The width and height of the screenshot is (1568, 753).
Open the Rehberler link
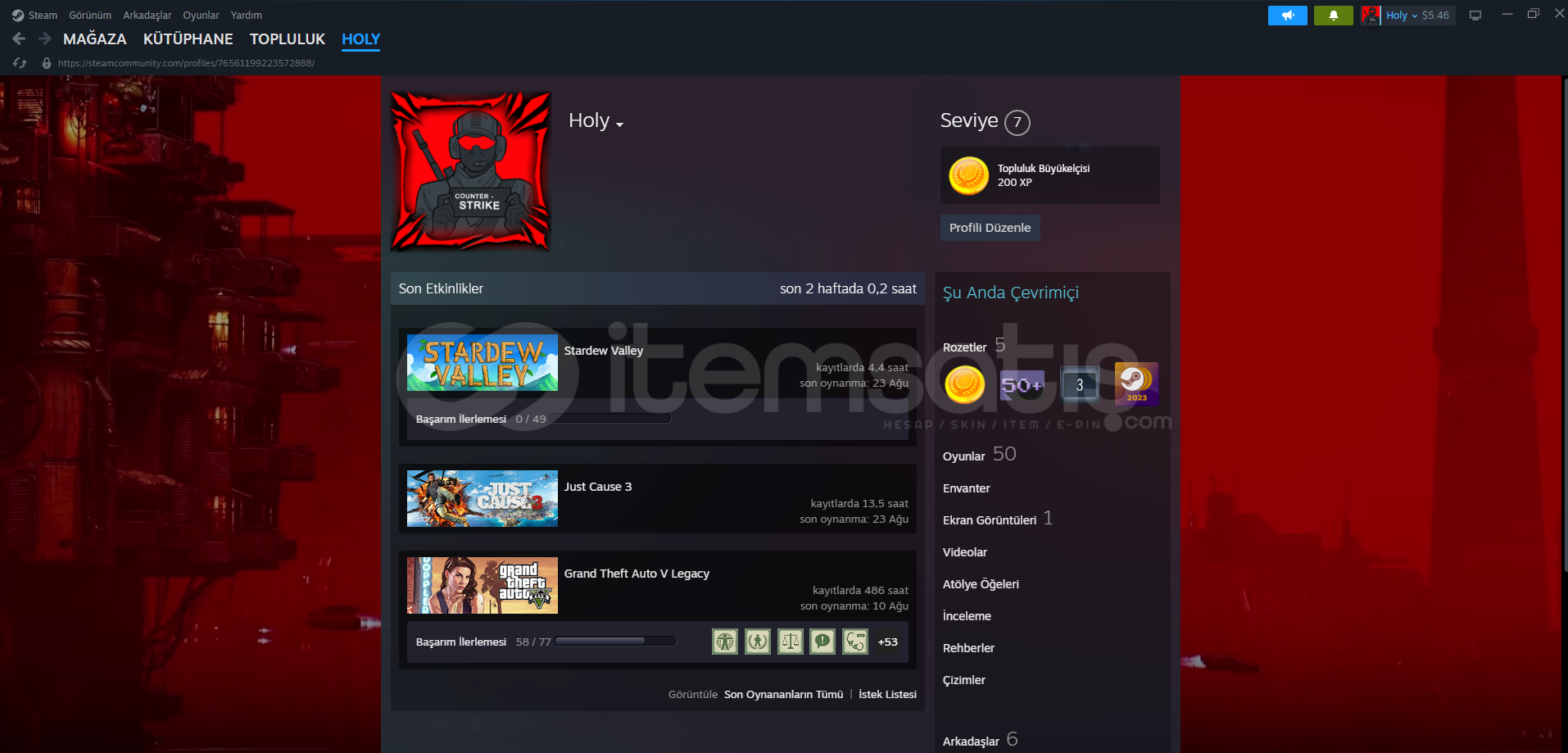click(968, 648)
